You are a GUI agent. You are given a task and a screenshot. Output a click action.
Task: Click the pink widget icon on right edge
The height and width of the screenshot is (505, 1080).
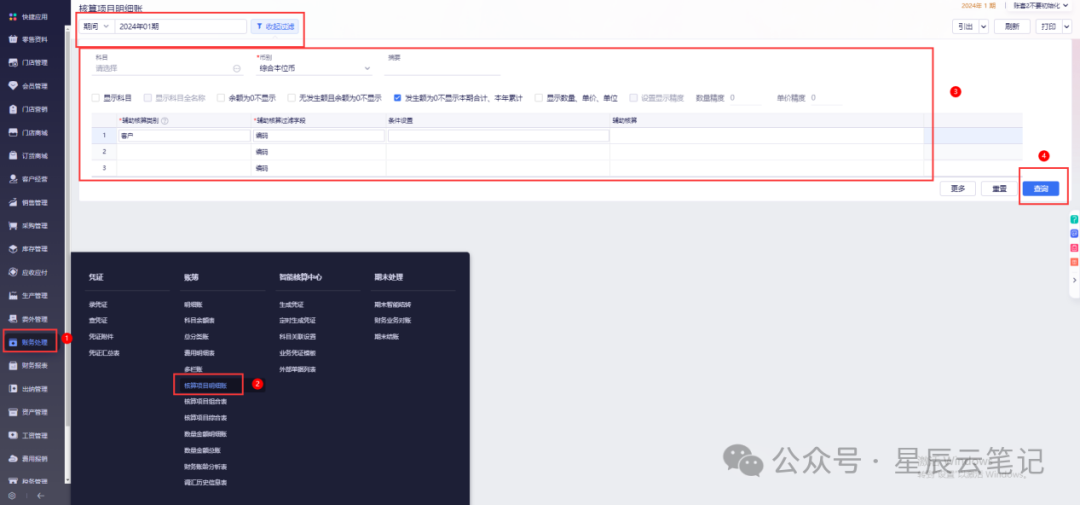[x=1074, y=248]
